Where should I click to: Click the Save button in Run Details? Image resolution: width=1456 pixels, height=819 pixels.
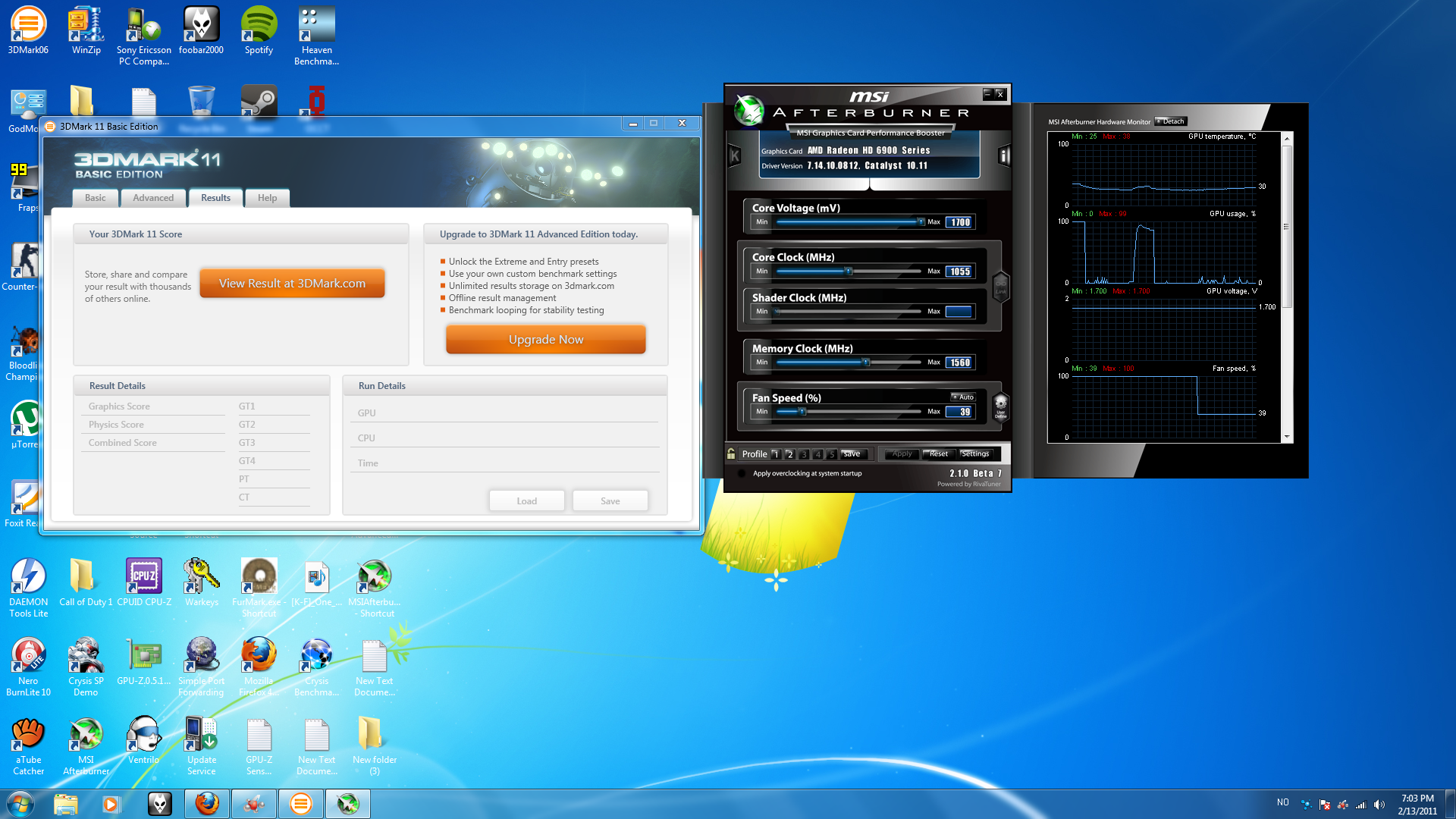tap(610, 501)
